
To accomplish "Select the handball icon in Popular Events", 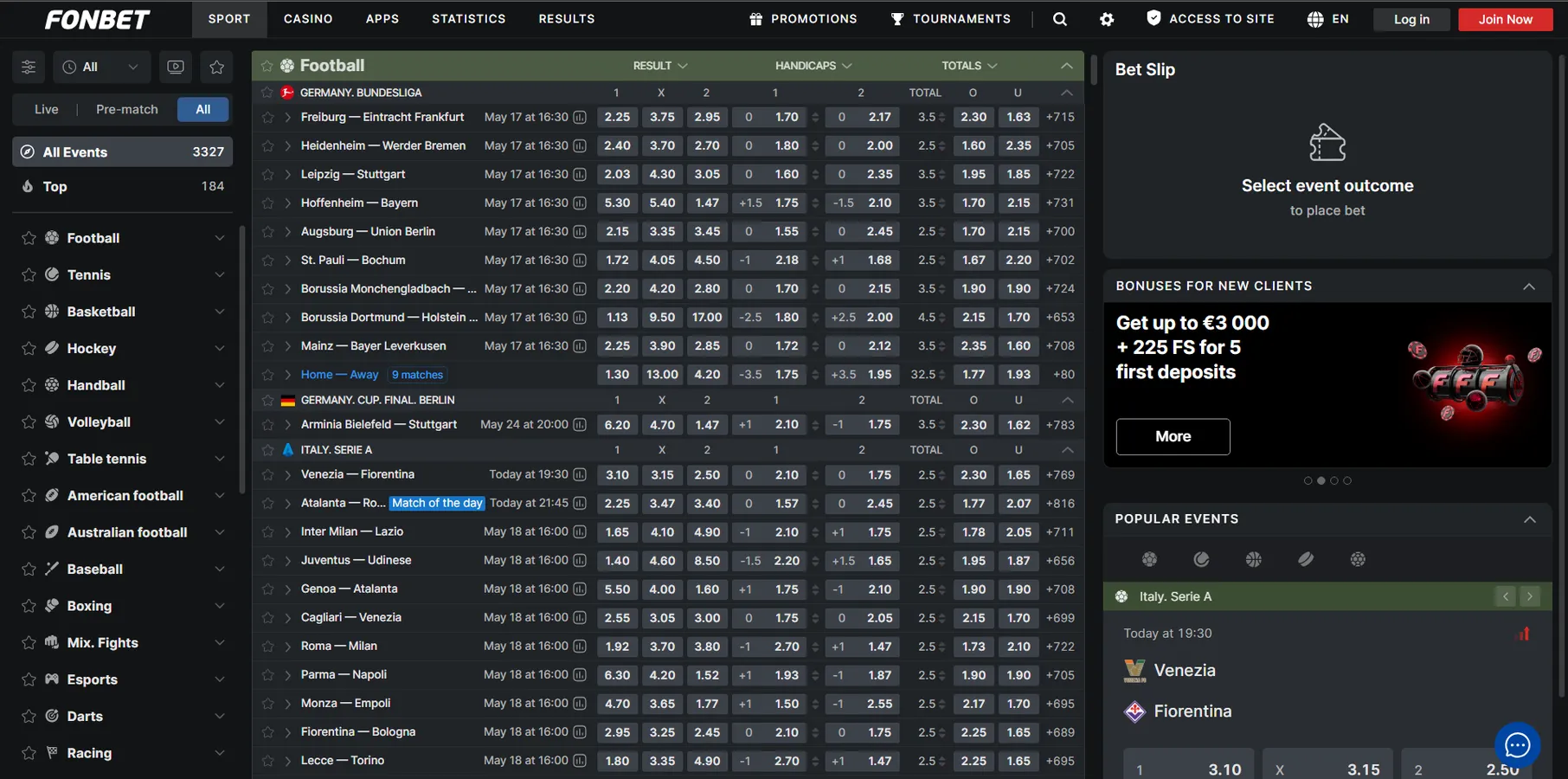I will (1358, 559).
